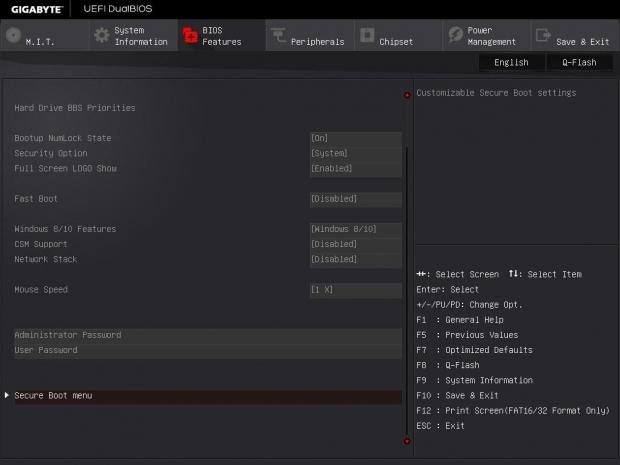The height and width of the screenshot is (465, 620).
Task: Click the Bootup NumLock State label
Action: tap(63, 138)
